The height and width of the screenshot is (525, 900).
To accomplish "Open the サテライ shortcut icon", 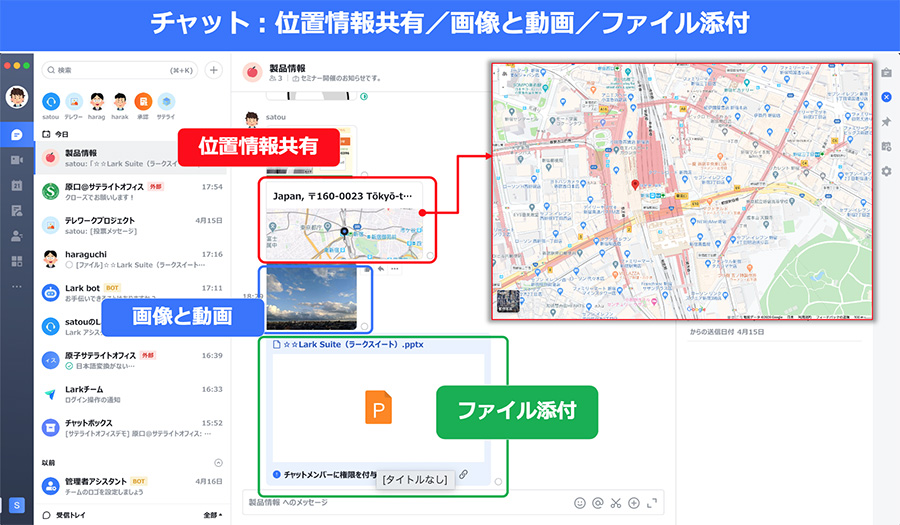I will coord(166,102).
